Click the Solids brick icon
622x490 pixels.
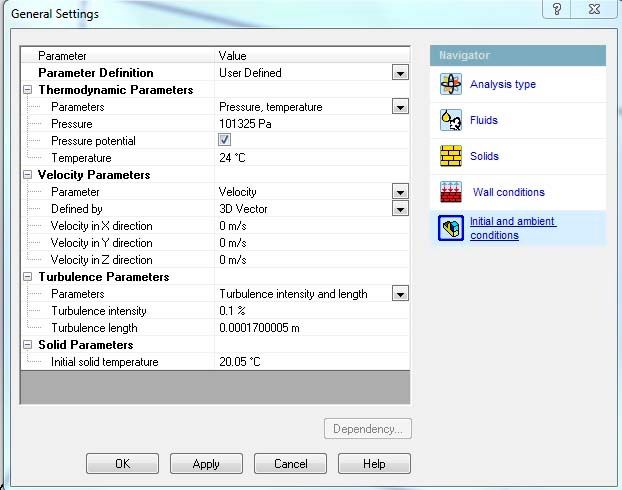click(x=451, y=156)
